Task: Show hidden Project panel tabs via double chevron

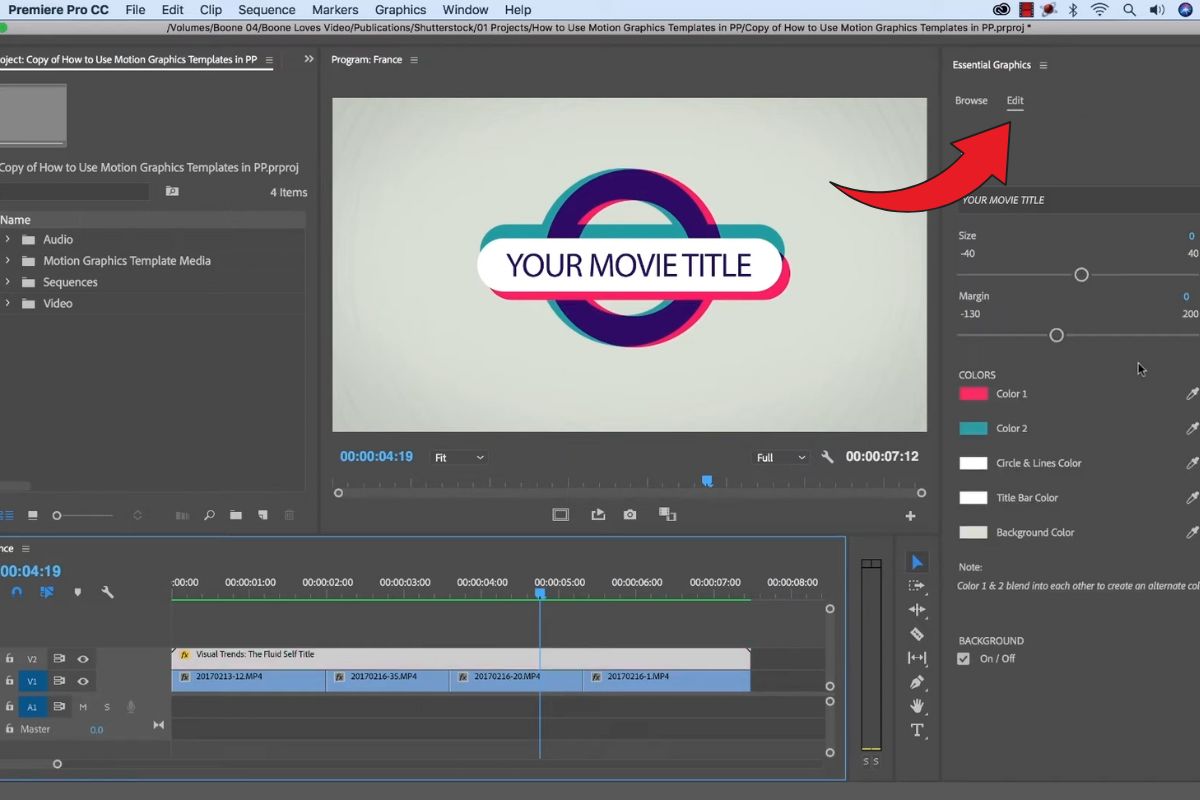Action: [x=309, y=60]
